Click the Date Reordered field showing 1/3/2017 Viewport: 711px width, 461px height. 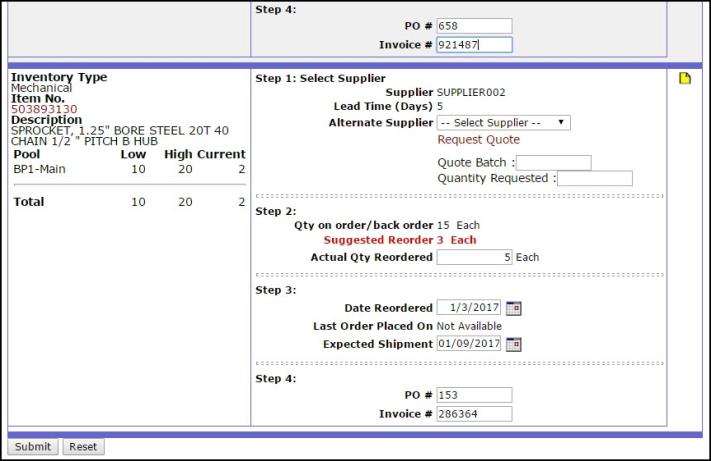point(468,307)
